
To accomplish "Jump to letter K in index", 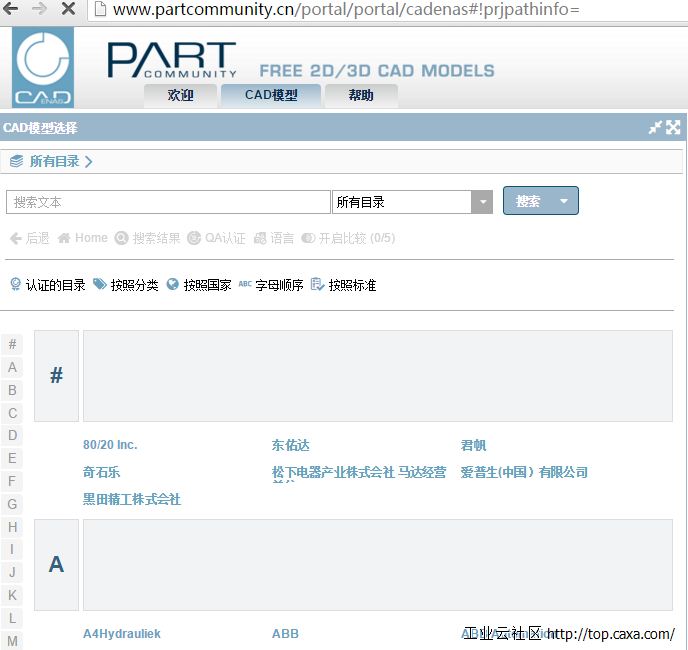I will coord(12,595).
